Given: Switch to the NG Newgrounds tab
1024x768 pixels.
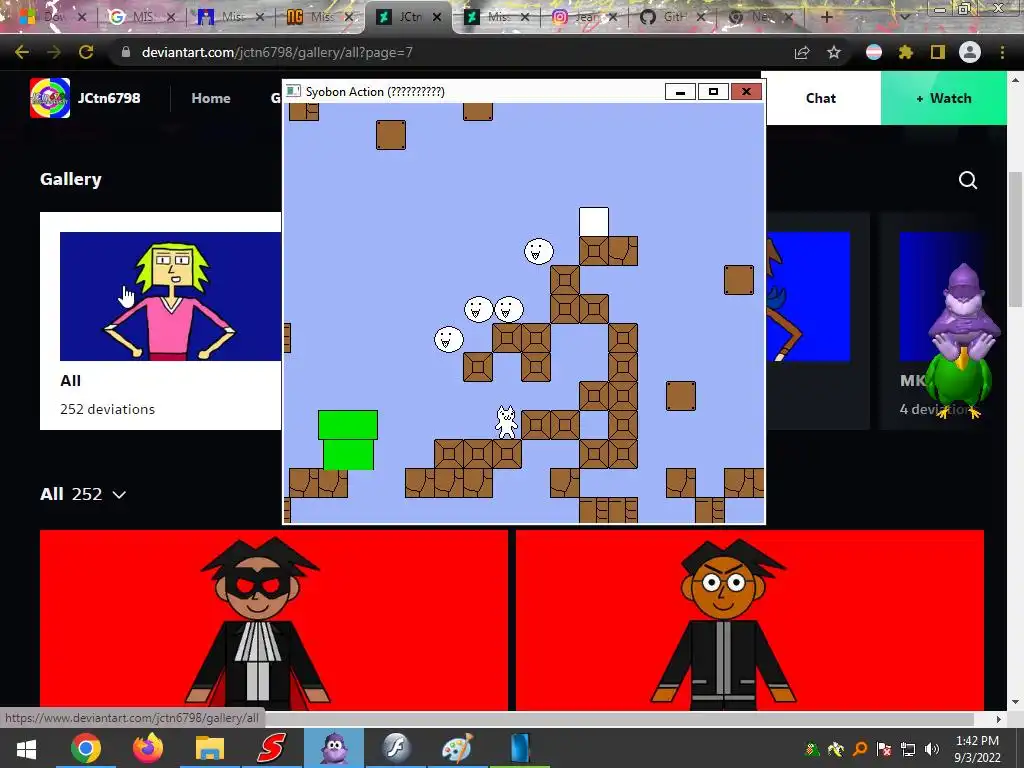Looking at the screenshot, I should 320,17.
